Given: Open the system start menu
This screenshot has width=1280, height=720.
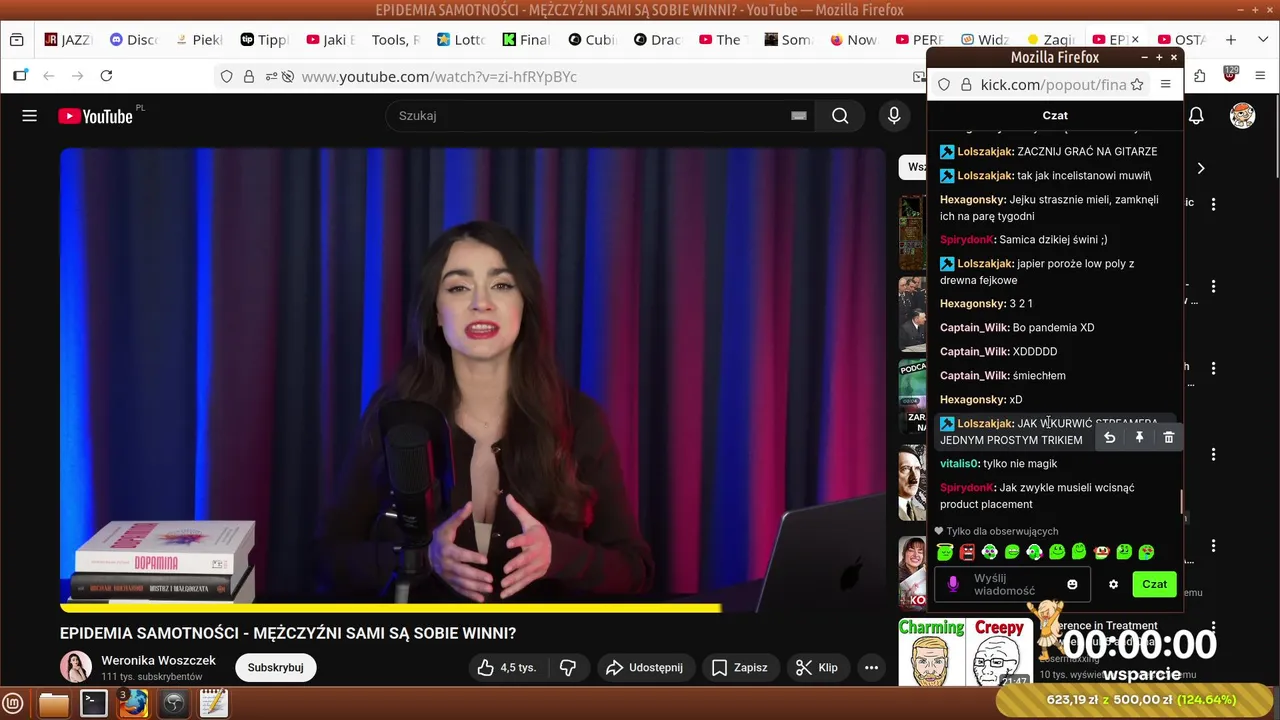Looking at the screenshot, I should (x=14, y=704).
